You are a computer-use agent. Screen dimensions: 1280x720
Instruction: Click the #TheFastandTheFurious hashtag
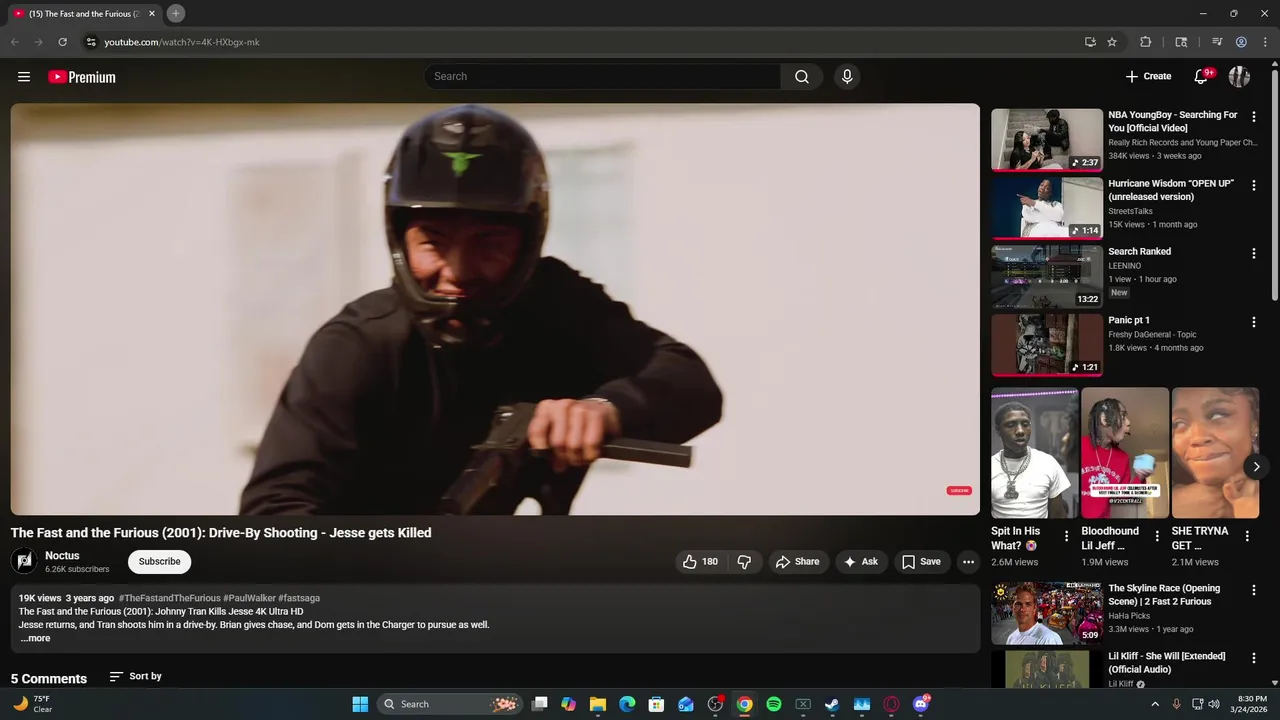coord(170,598)
